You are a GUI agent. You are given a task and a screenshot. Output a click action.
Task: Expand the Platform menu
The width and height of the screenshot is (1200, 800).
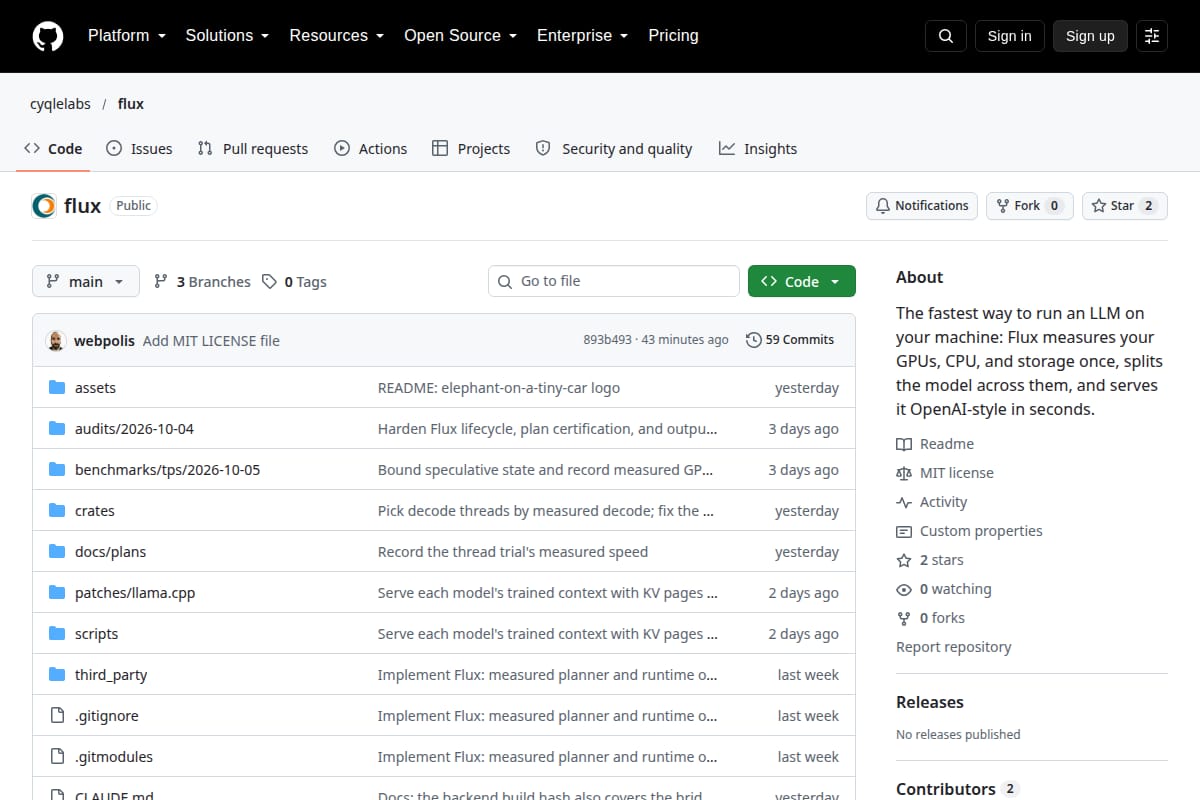[x=125, y=36]
